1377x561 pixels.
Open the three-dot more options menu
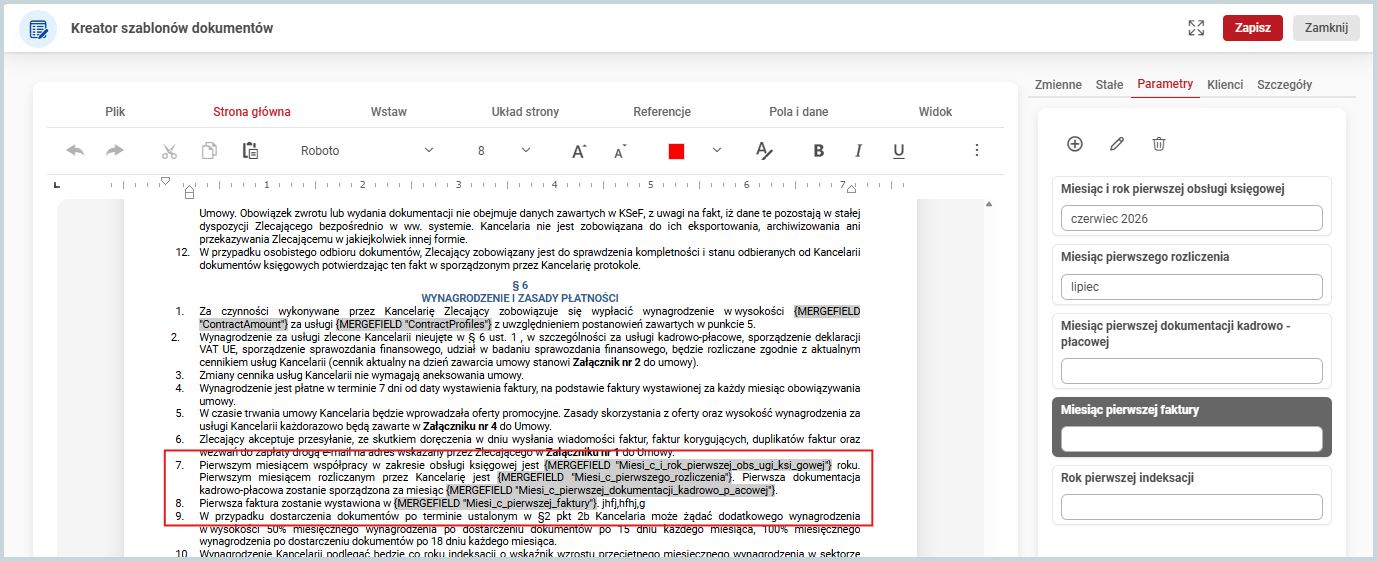click(977, 150)
